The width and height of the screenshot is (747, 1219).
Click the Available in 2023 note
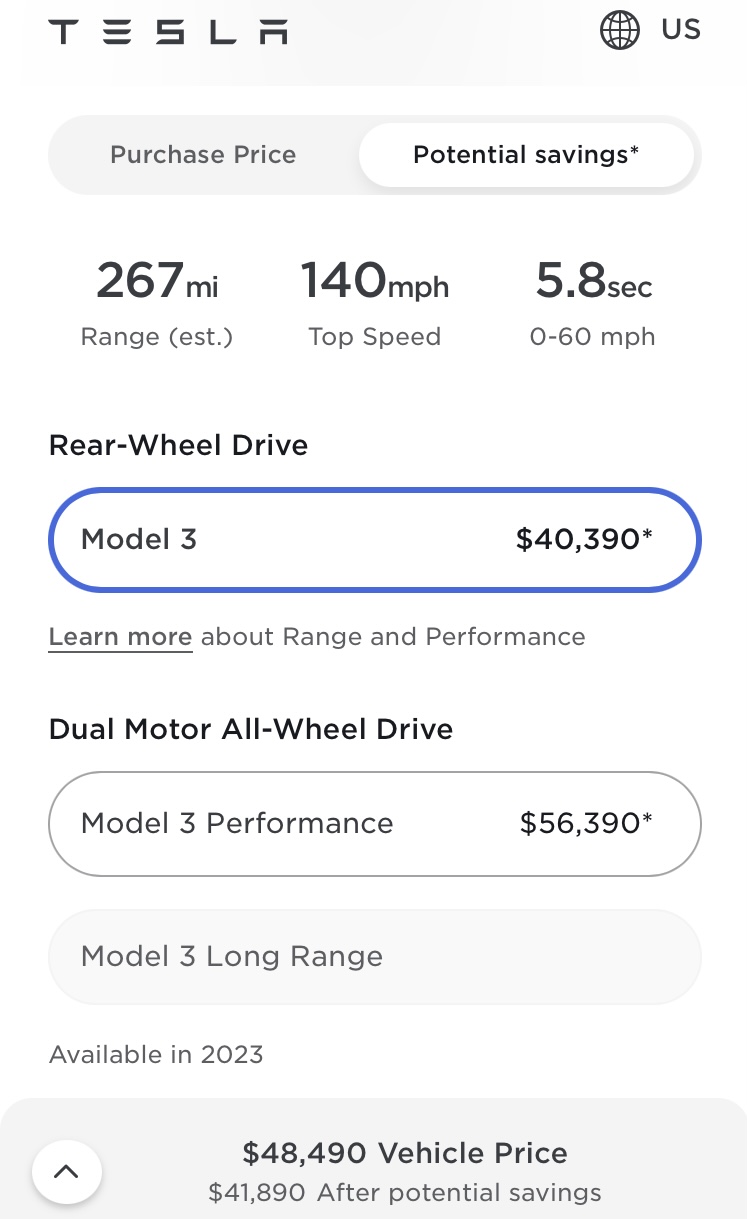click(156, 1055)
